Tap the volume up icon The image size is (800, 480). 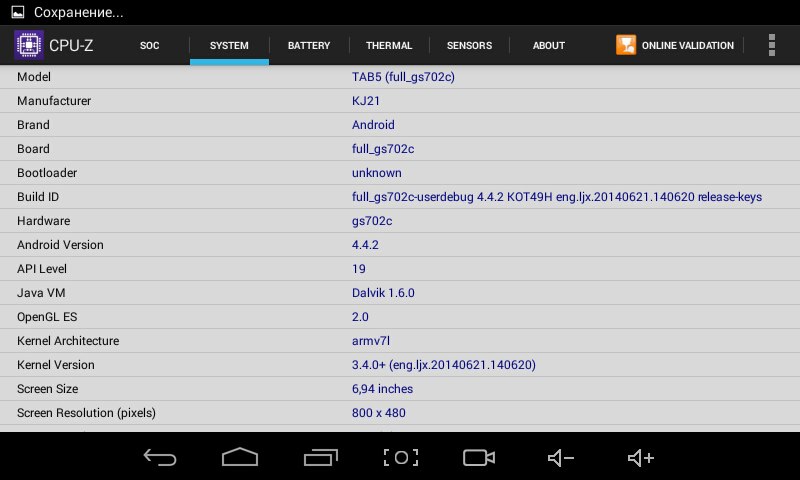point(640,458)
